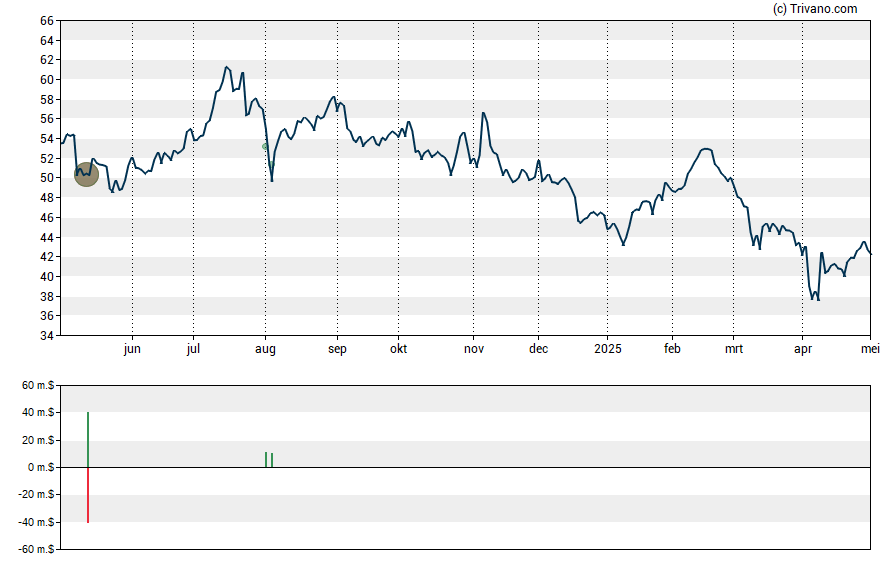Click the '-60 m.$' volume axis label
888x565 pixels.
coord(36,549)
